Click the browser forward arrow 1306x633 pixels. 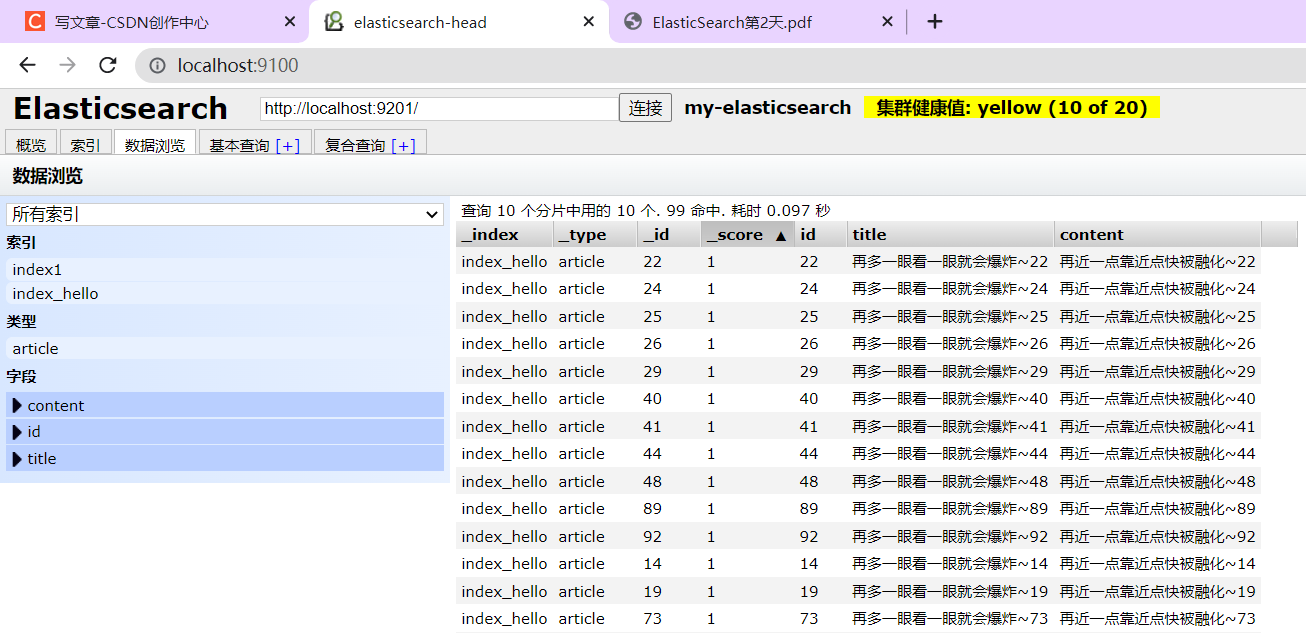[67, 65]
